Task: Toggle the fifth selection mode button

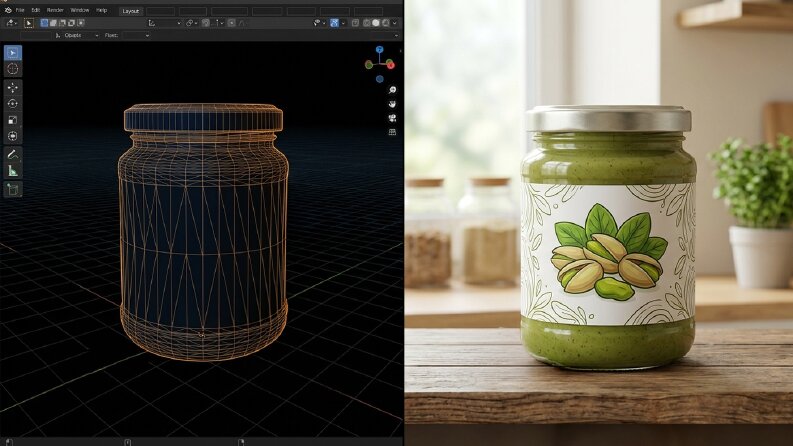Action: point(80,23)
